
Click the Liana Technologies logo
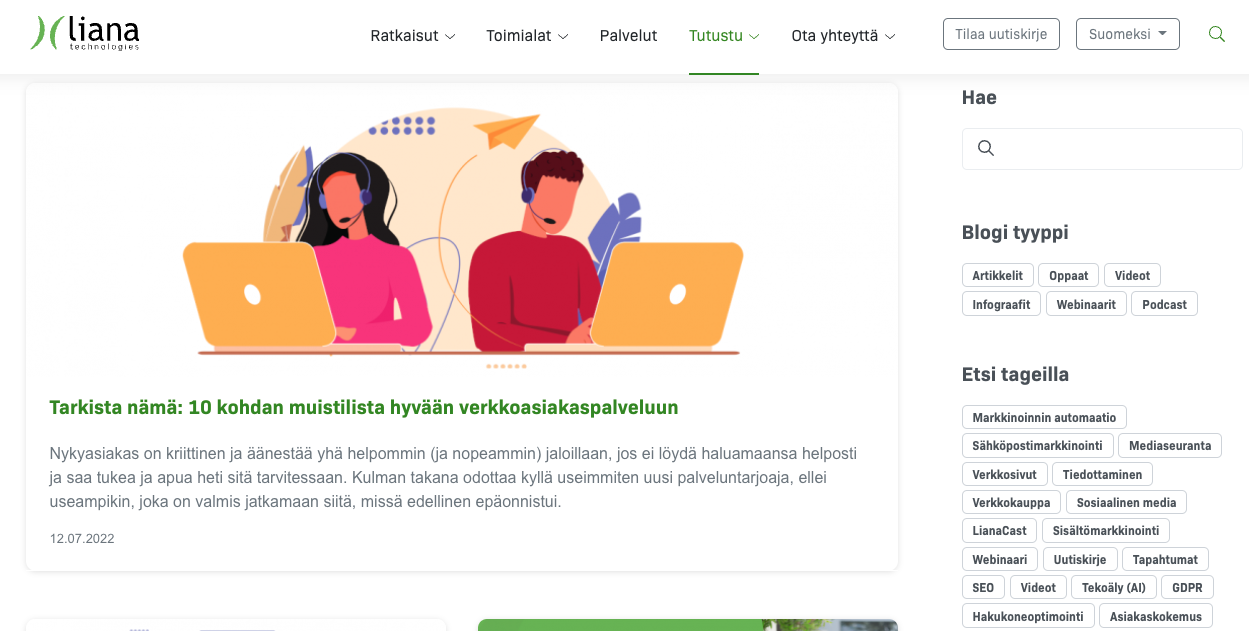click(85, 33)
